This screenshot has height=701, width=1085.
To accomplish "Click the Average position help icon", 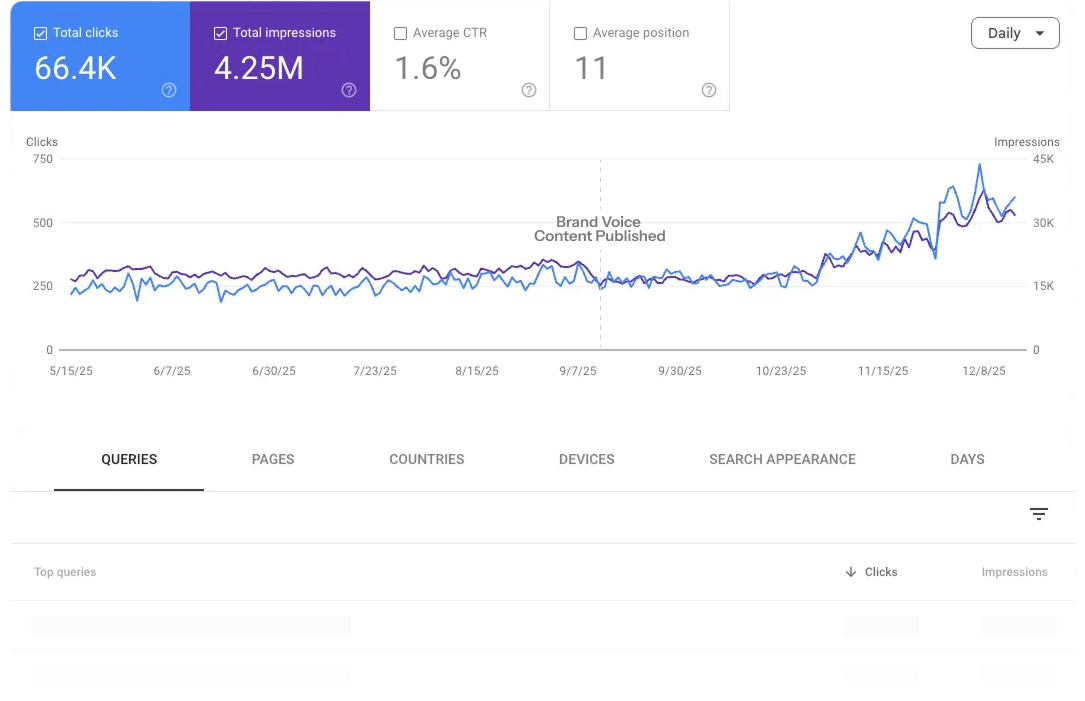I will tap(709, 90).
